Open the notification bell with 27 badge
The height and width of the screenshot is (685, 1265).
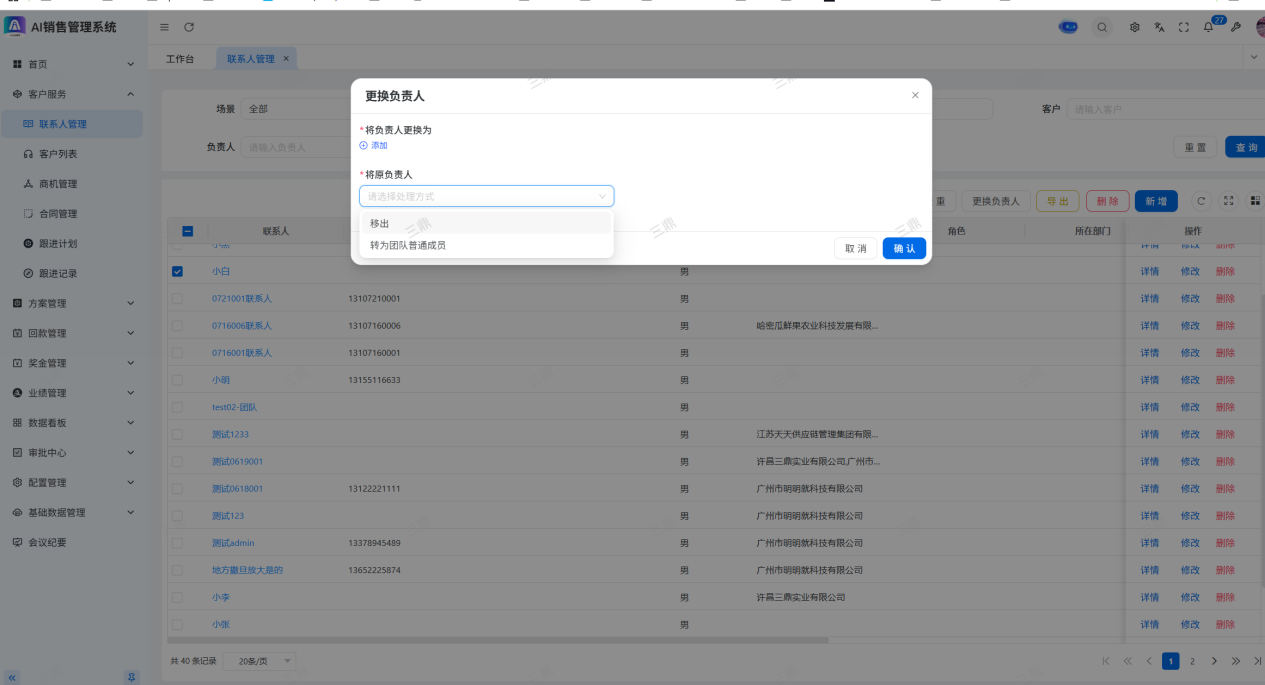click(x=1208, y=27)
